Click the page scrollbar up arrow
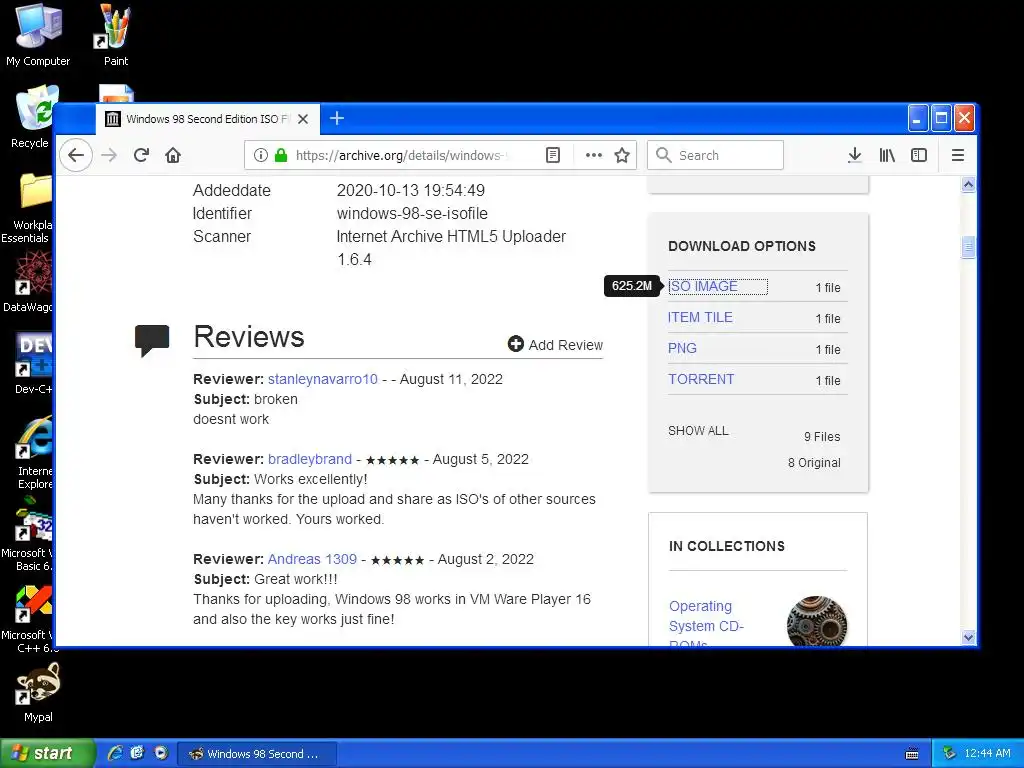1024x768 pixels. 968,185
